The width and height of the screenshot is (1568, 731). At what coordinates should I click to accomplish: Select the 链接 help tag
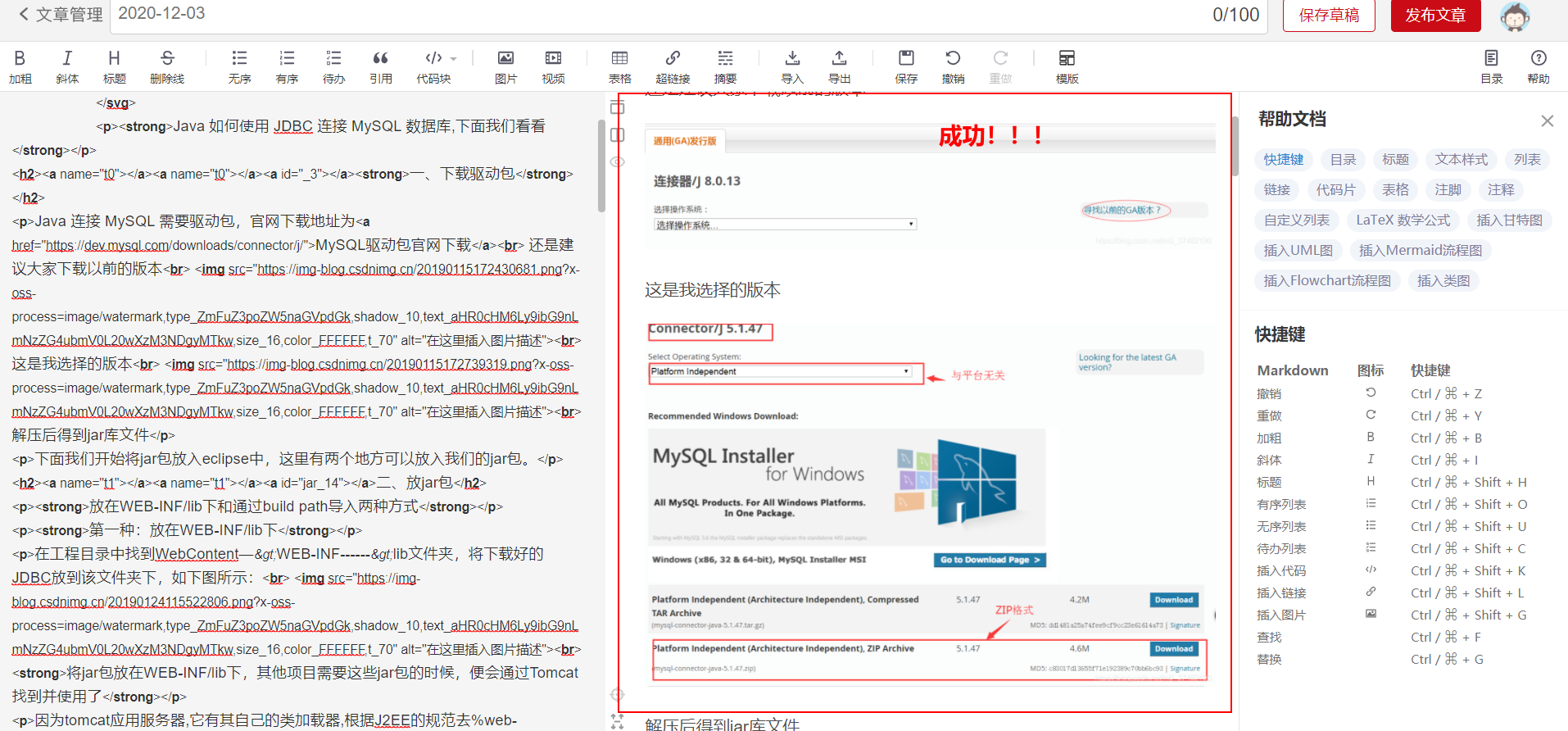coord(1276,190)
